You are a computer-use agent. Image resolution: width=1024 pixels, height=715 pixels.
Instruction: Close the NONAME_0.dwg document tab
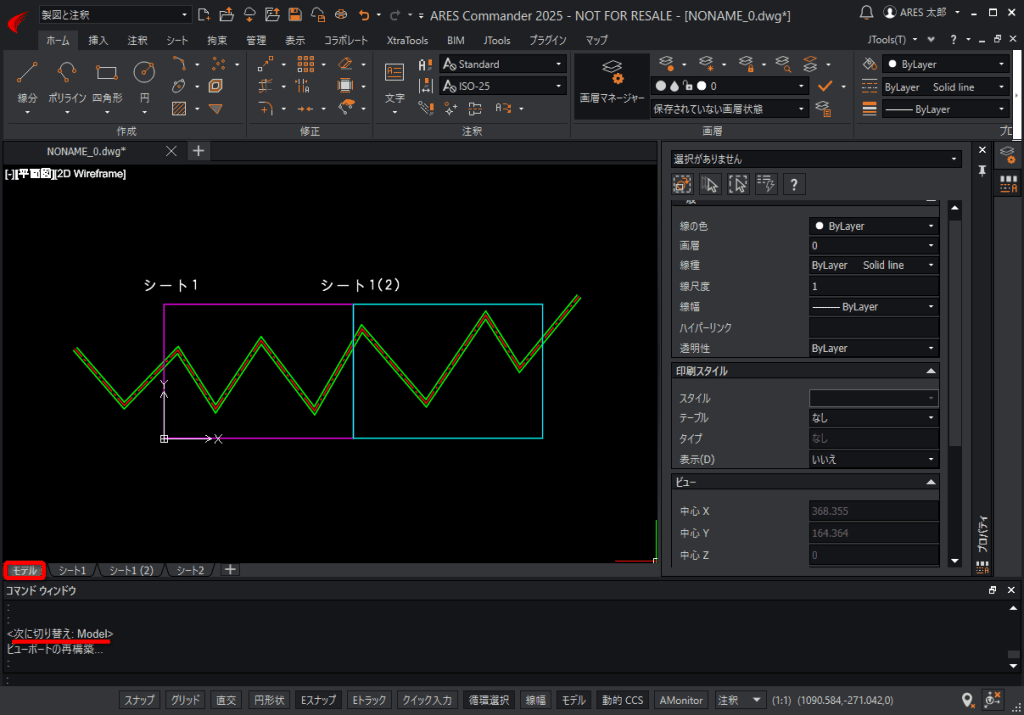(171, 151)
